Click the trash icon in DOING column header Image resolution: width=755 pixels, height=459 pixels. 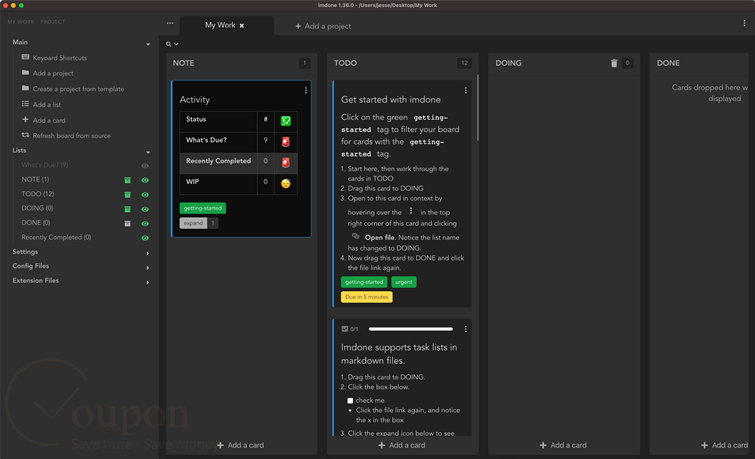click(x=614, y=63)
